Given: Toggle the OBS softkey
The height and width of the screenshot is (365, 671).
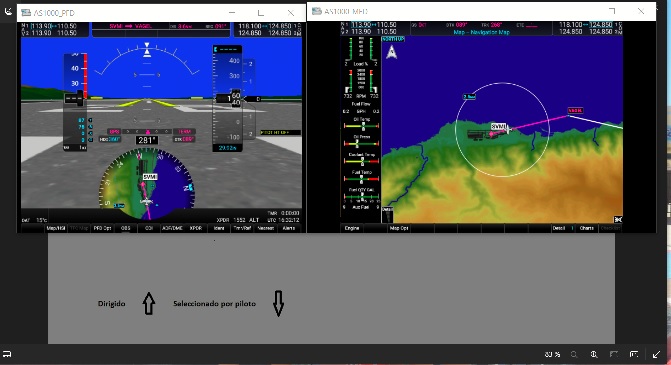Looking at the screenshot, I should [x=125, y=228].
